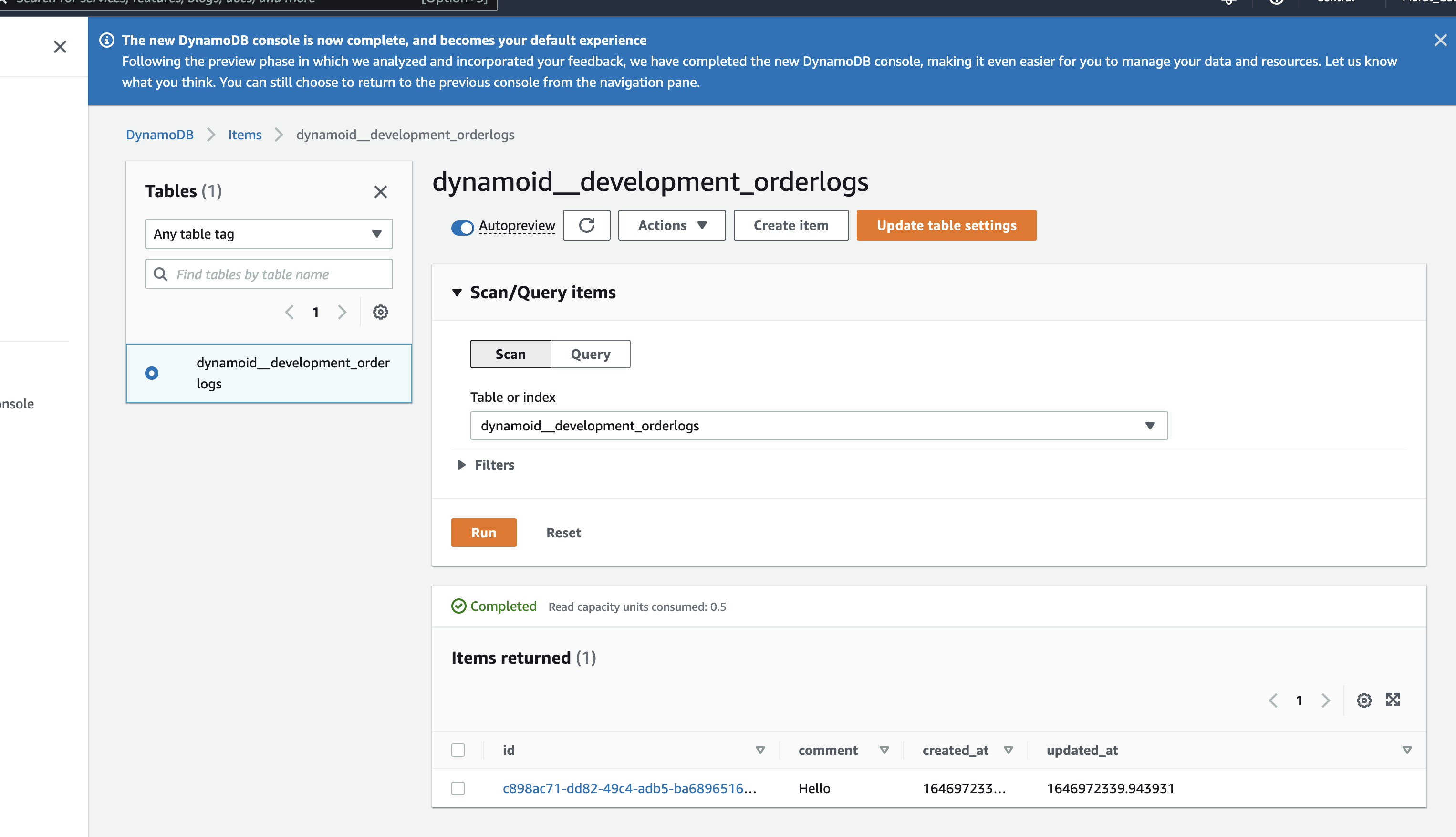
Task: Go to next page in Tables list
Action: 343,312
